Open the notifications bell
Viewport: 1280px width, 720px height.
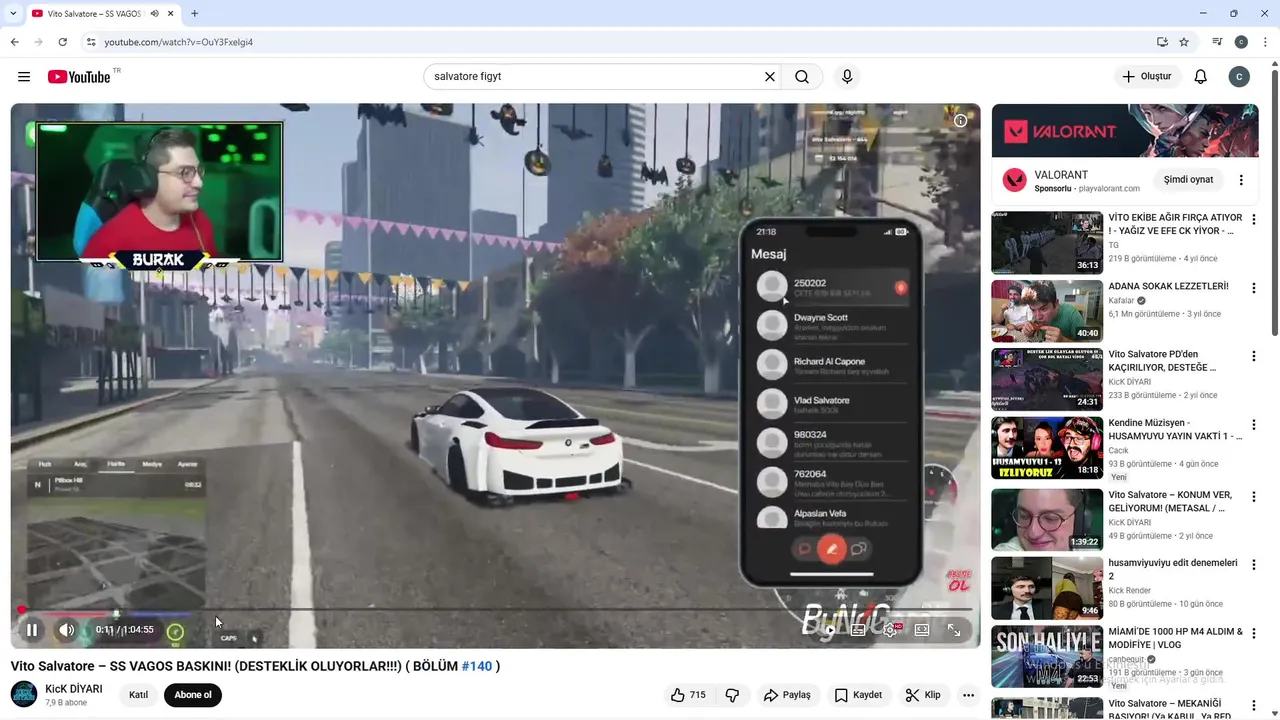1201,77
